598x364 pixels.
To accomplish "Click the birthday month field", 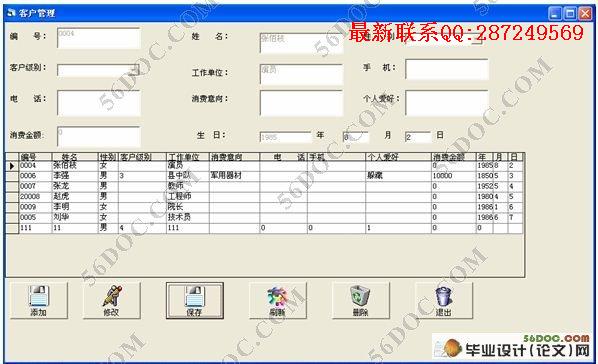I will point(356,137).
